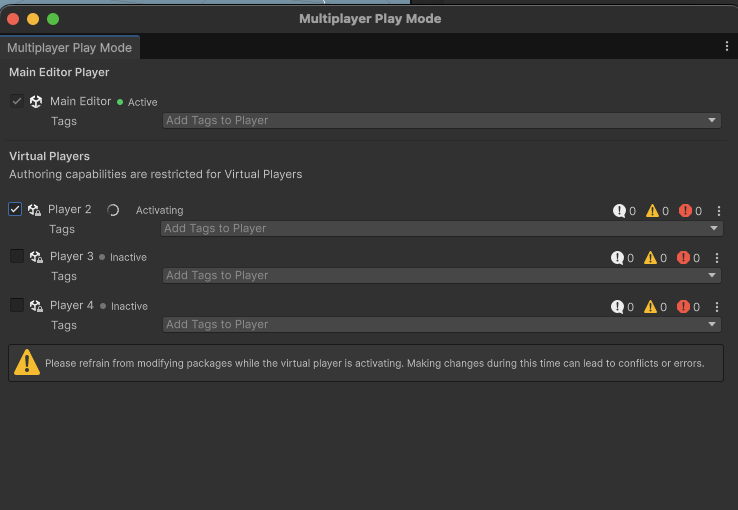The width and height of the screenshot is (738, 510).
Task: Click Player 2 warning count icon
Action: (x=652, y=211)
